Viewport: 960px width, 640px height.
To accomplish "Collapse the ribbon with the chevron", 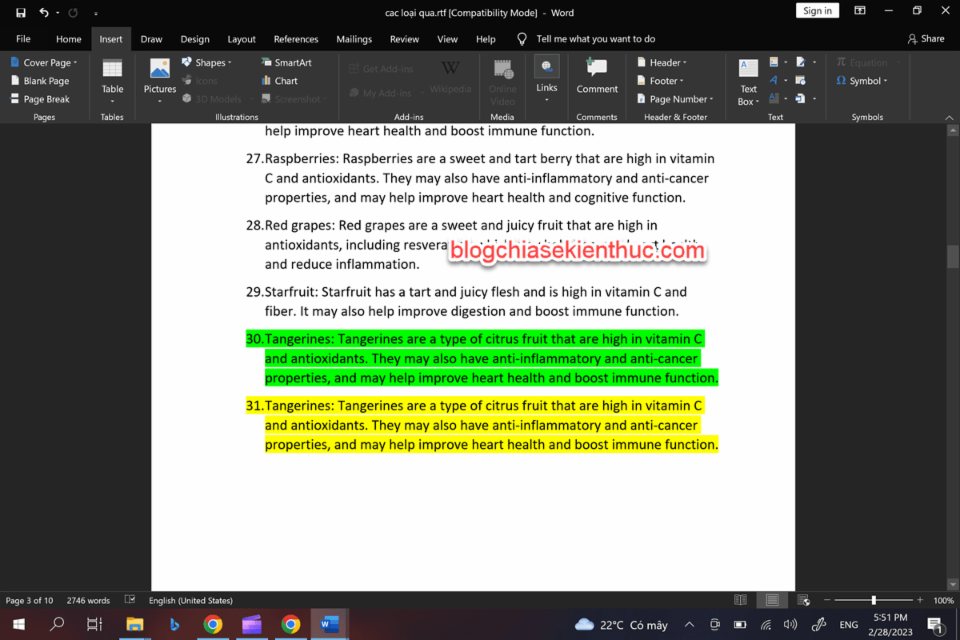I will (x=949, y=117).
